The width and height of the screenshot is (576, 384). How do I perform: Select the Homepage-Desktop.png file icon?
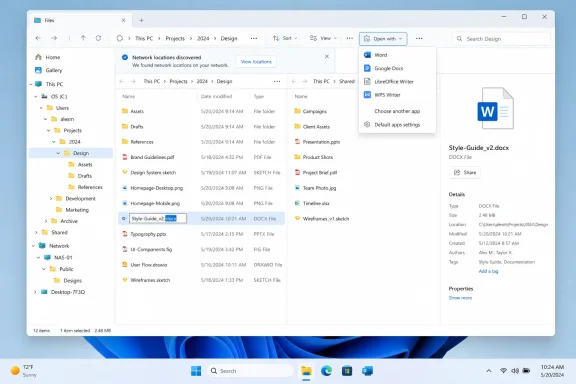point(125,188)
